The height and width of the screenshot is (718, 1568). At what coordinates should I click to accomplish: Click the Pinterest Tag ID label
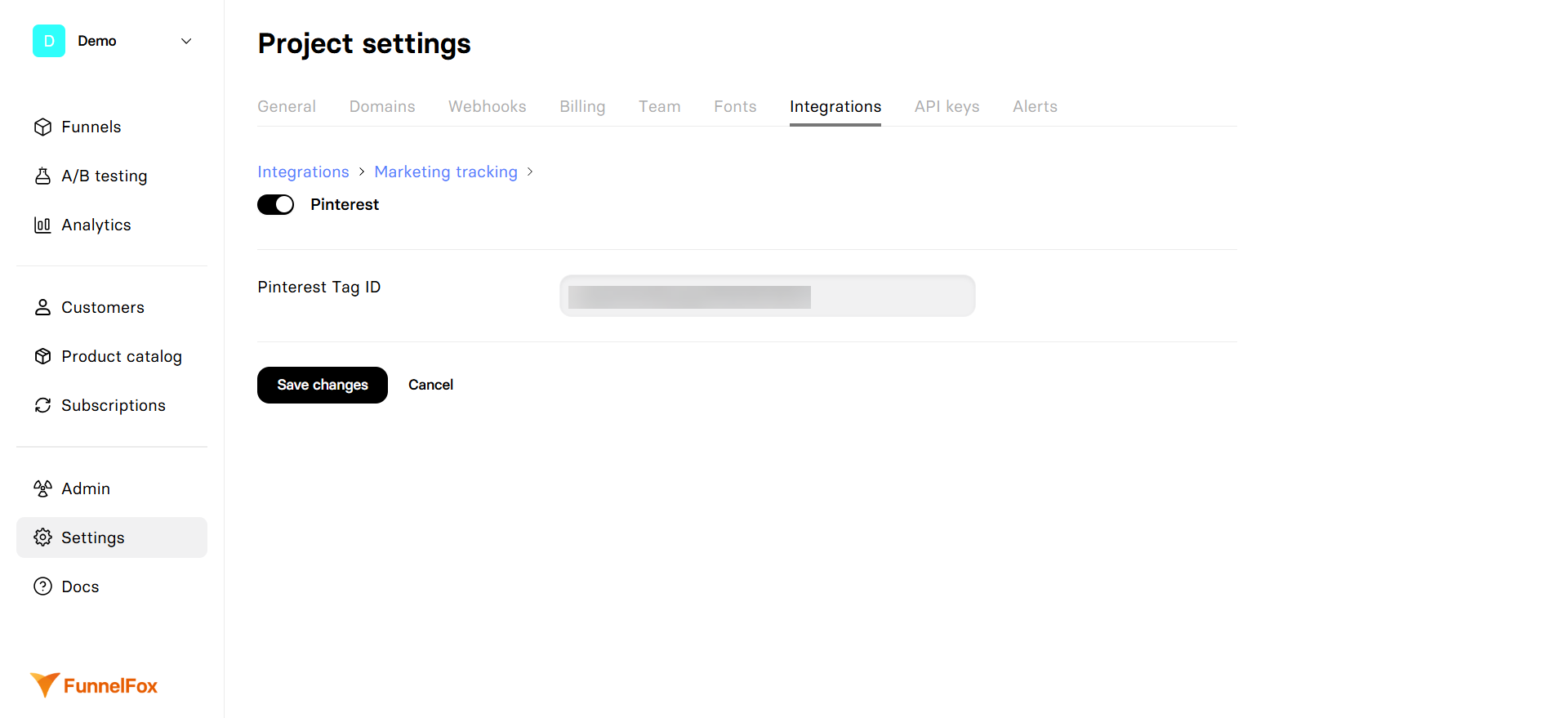[319, 287]
